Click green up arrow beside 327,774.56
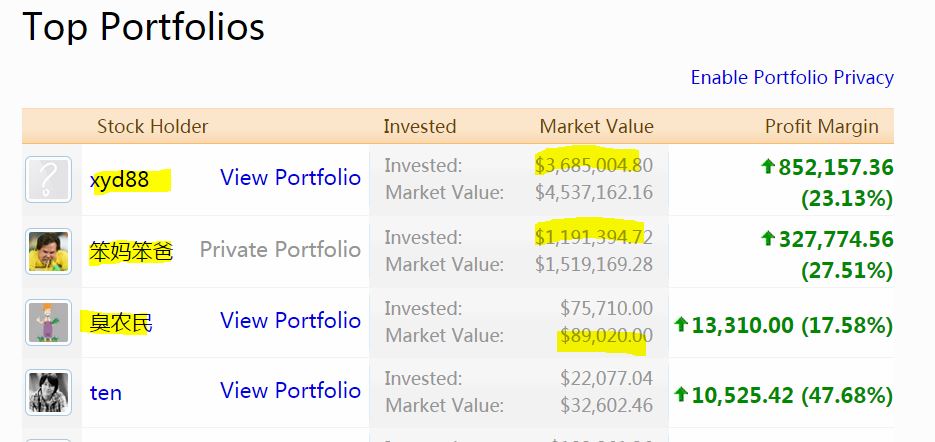The width and height of the screenshot is (935, 442). pyautogui.click(x=768, y=239)
